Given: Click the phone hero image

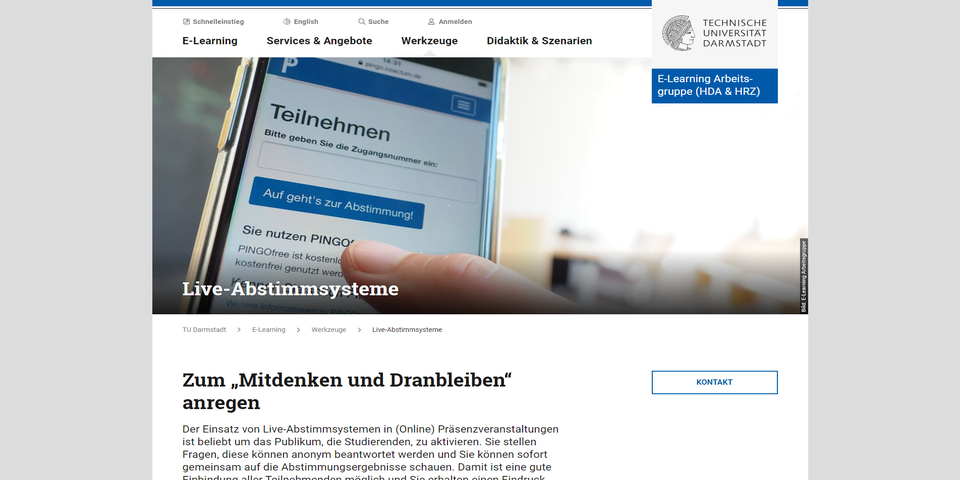Looking at the screenshot, I should (x=480, y=186).
